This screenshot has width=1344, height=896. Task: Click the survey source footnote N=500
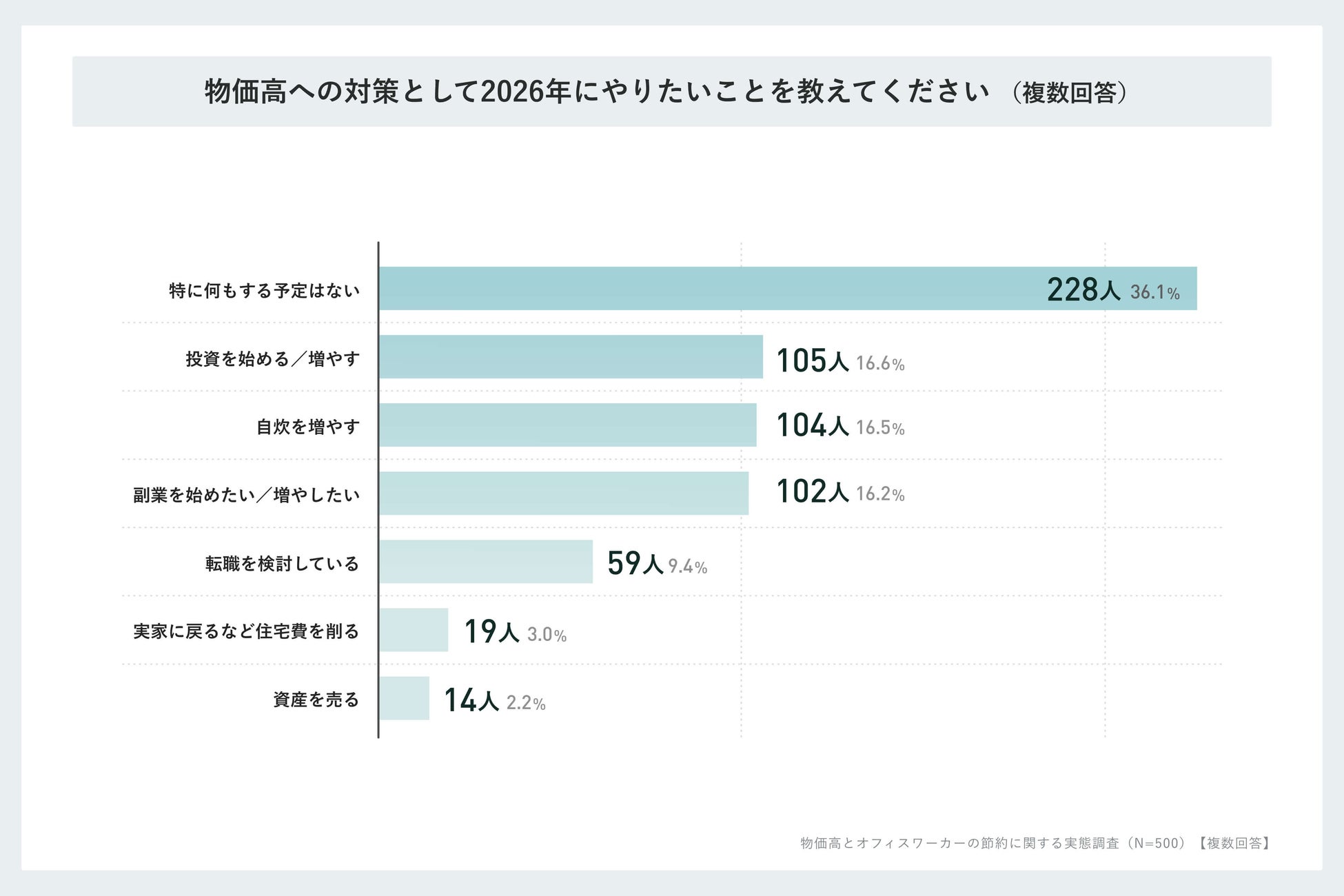tap(1036, 843)
